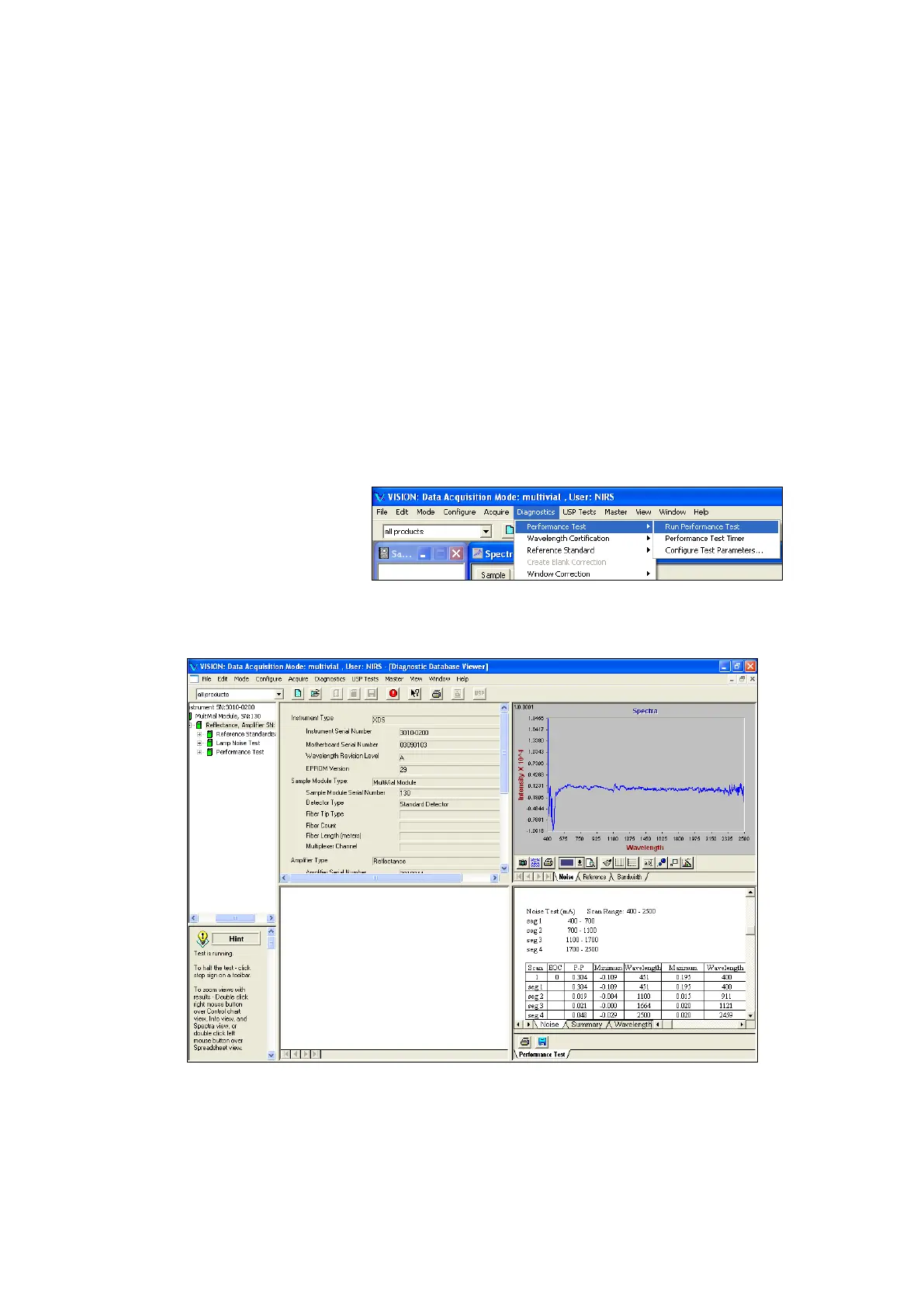924x1307 pixels.
Task: Click rightmost peak chart icon in Spectra toolbar
Action: tap(687, 862)
